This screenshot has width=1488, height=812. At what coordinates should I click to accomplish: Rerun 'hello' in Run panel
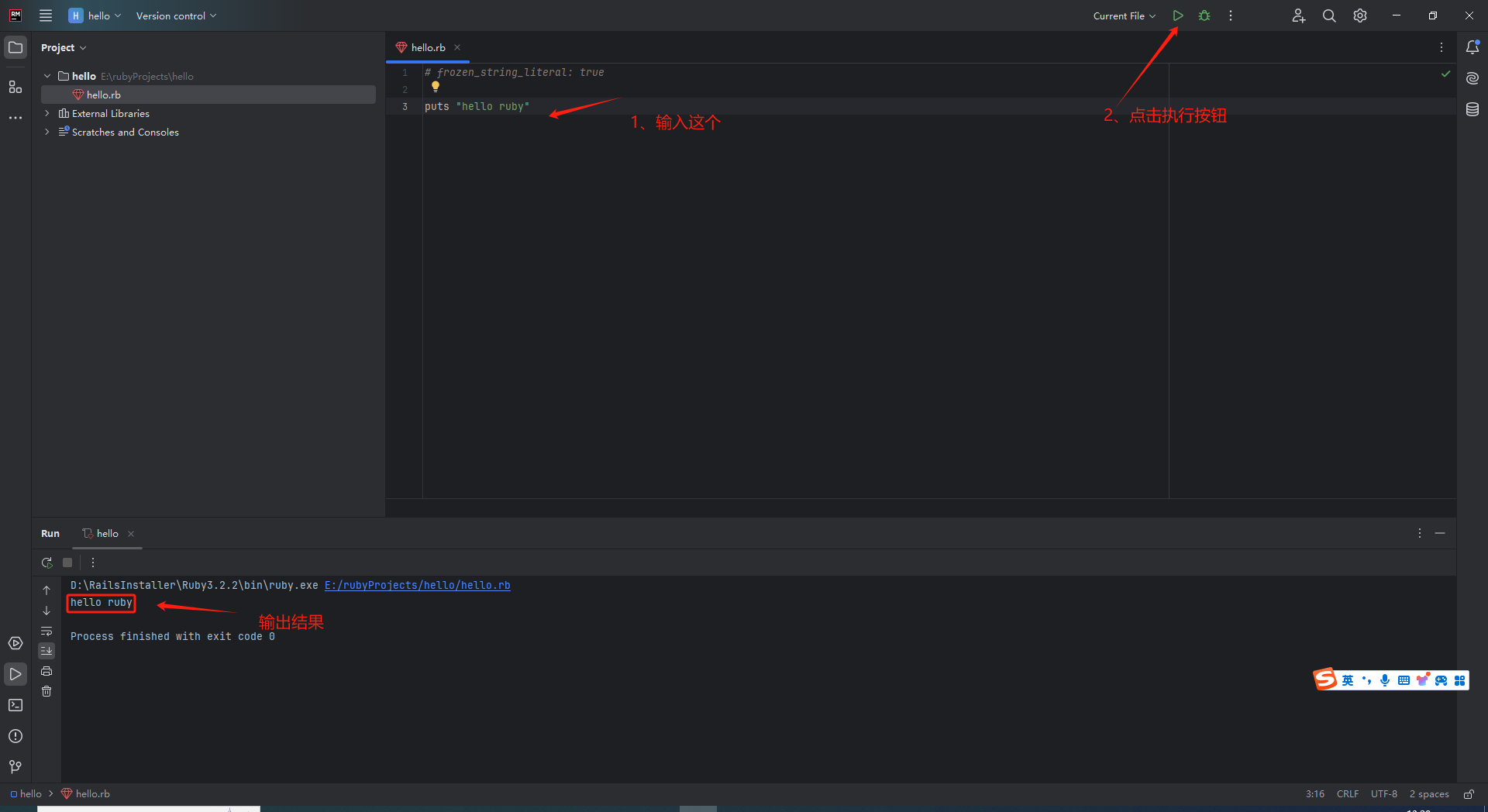[46, 563]
